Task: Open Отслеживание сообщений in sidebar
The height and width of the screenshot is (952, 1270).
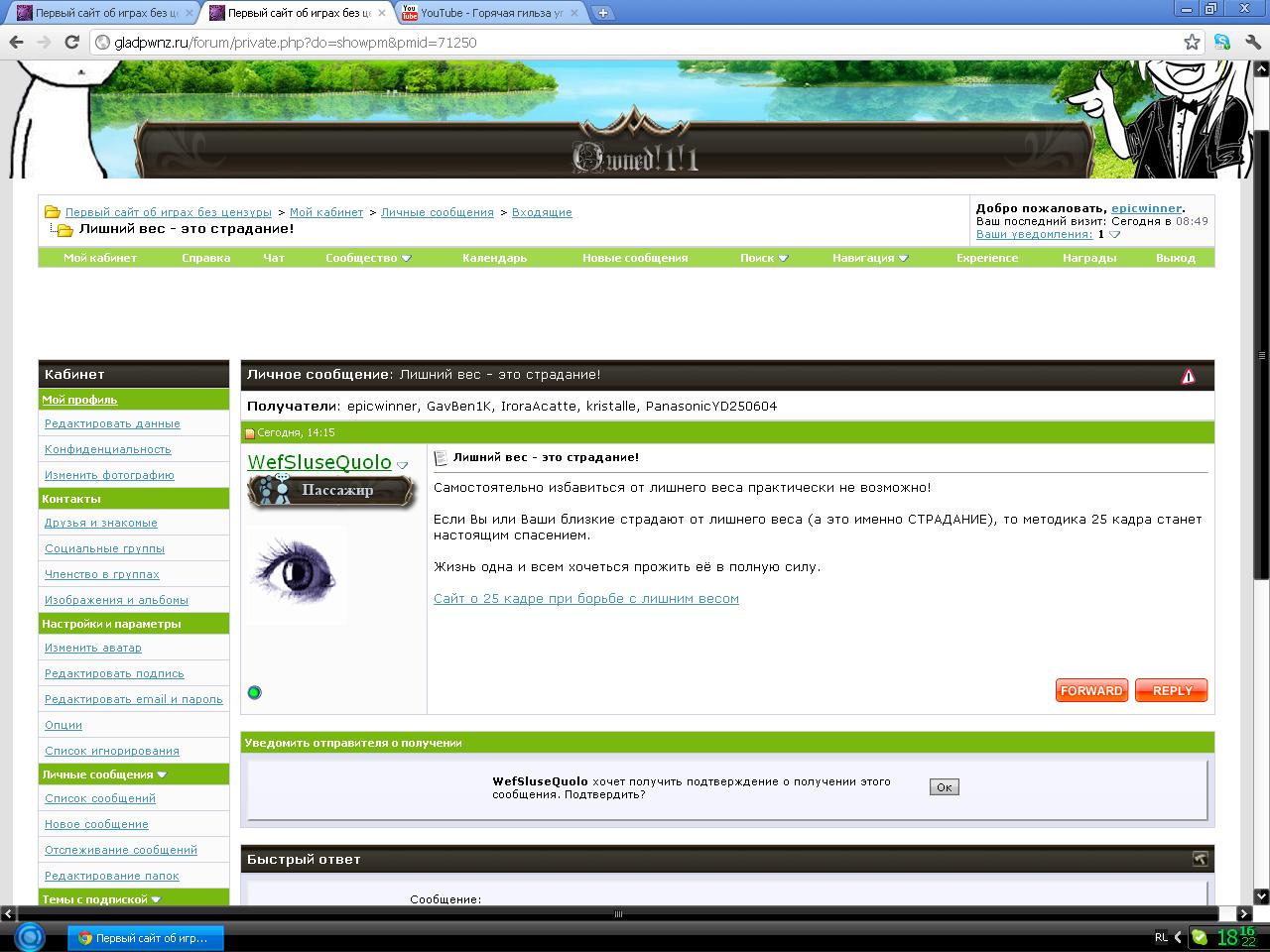Action: (121, 850)
